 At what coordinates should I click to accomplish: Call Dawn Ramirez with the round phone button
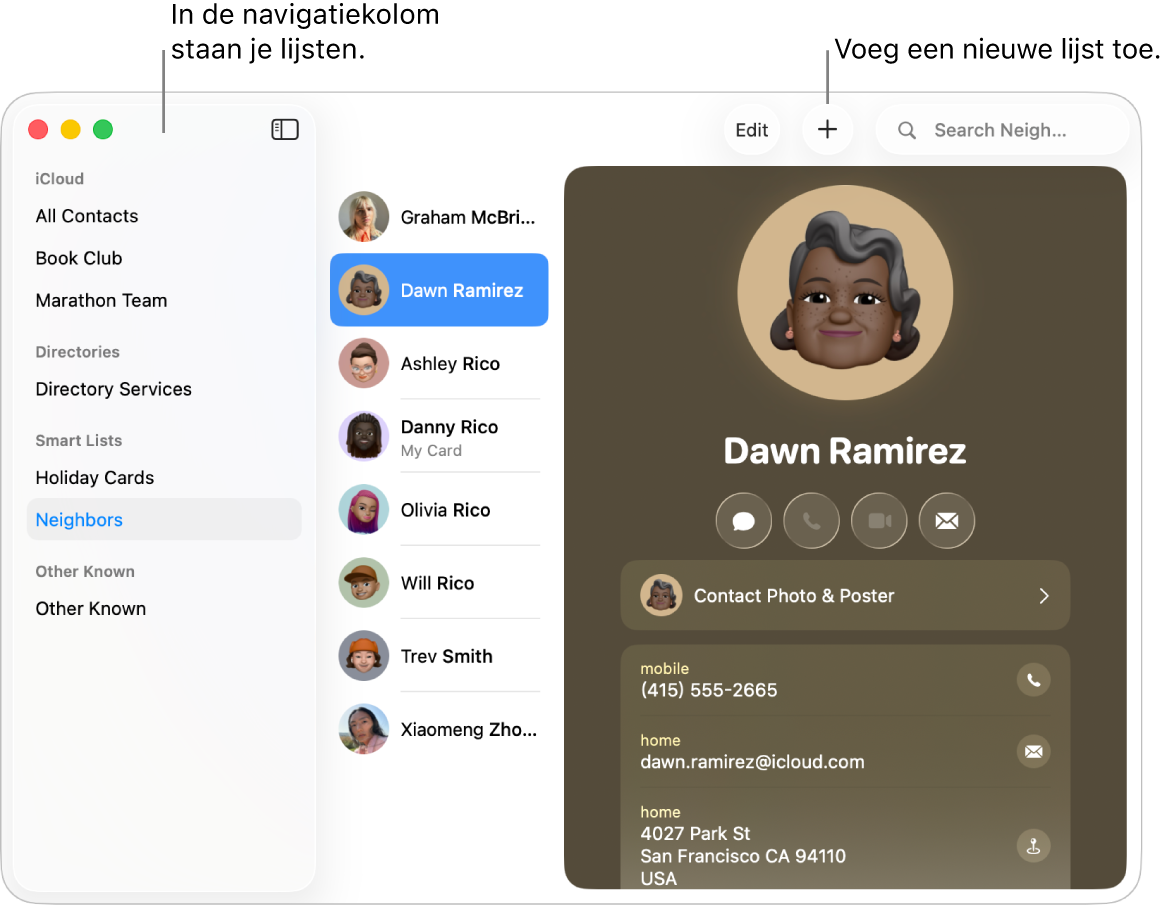(x=811, y=521)
